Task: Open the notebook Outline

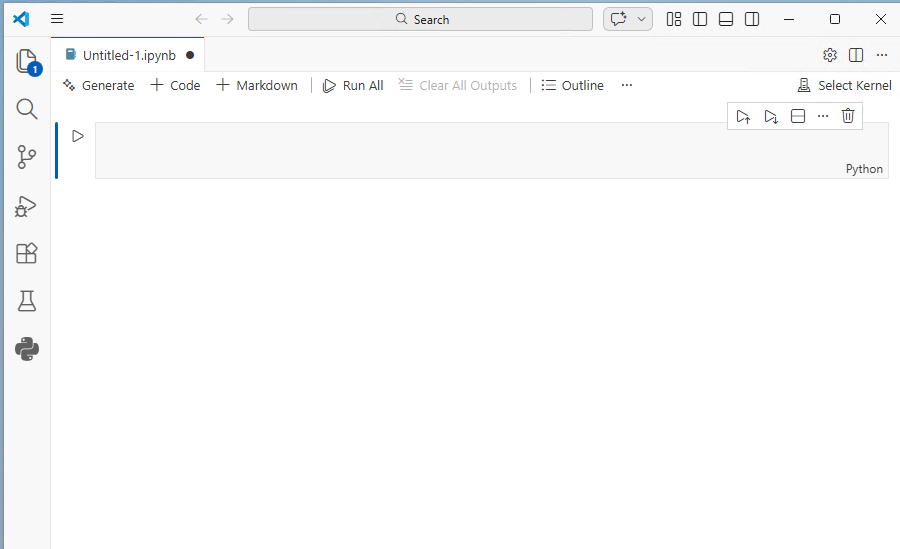Action: tap(572, 86)
